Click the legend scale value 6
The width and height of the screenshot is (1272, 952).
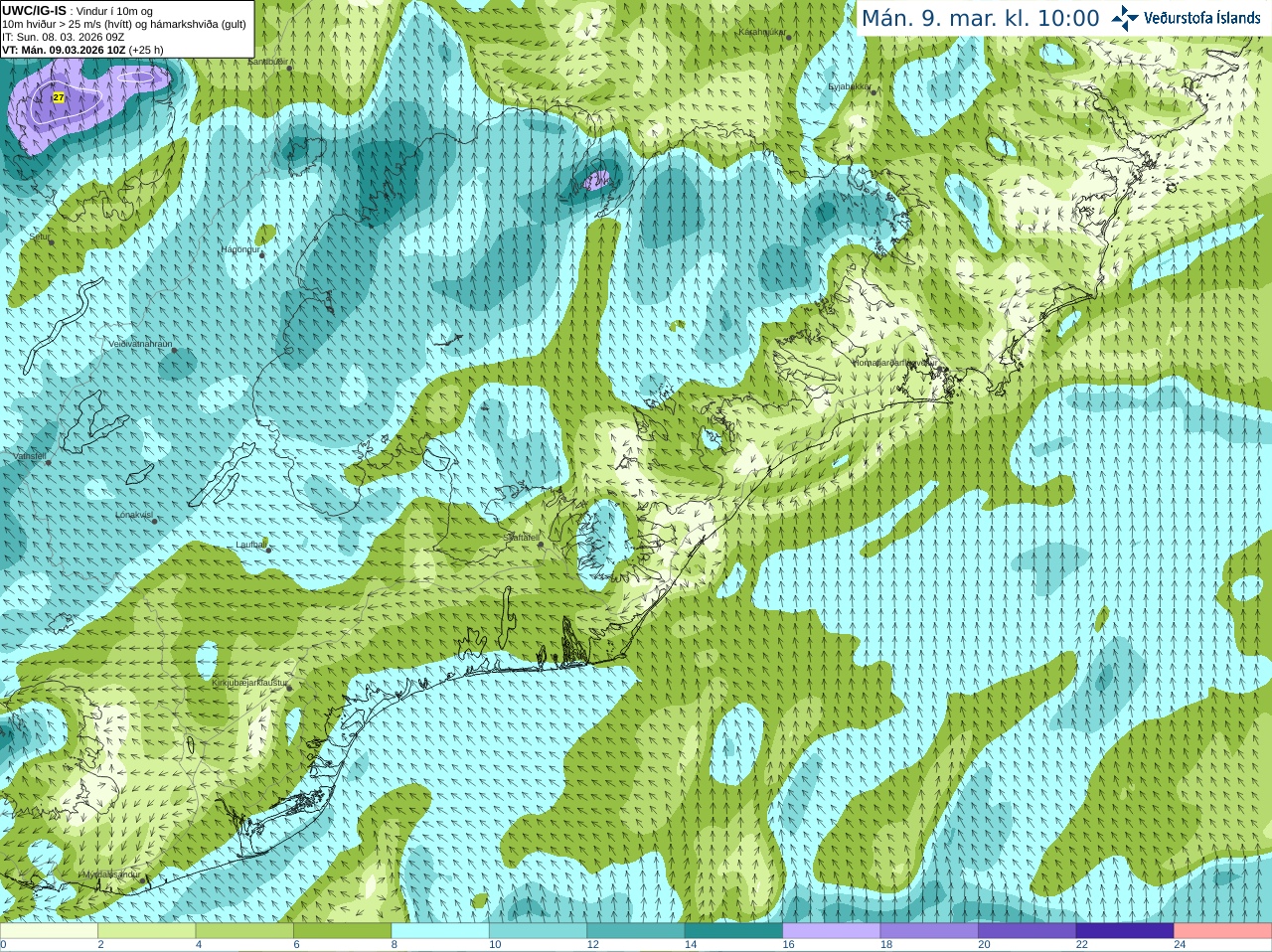(296, 945)
